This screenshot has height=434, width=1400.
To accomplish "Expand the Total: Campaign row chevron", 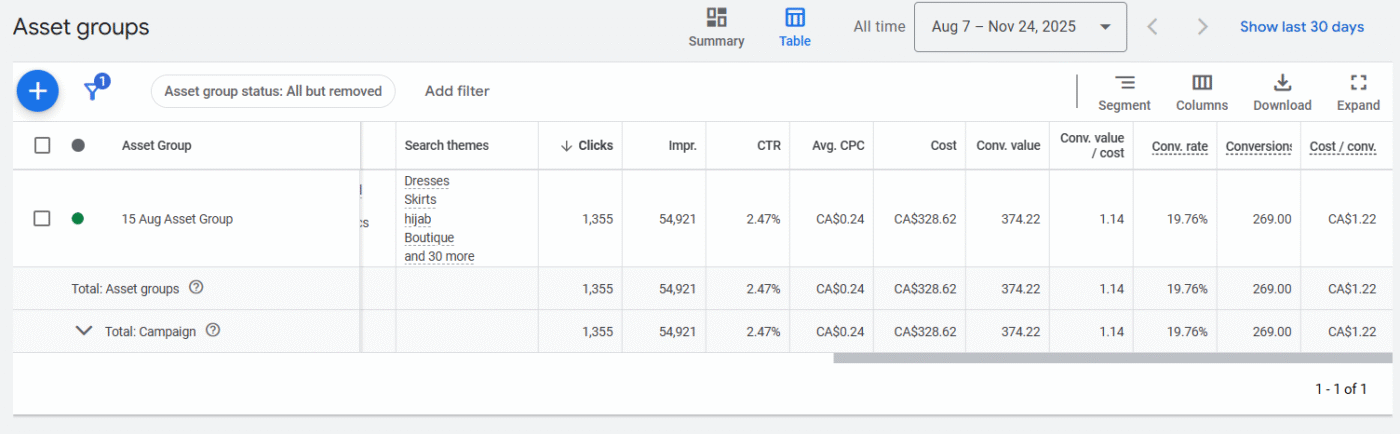I will pos(84,331).
